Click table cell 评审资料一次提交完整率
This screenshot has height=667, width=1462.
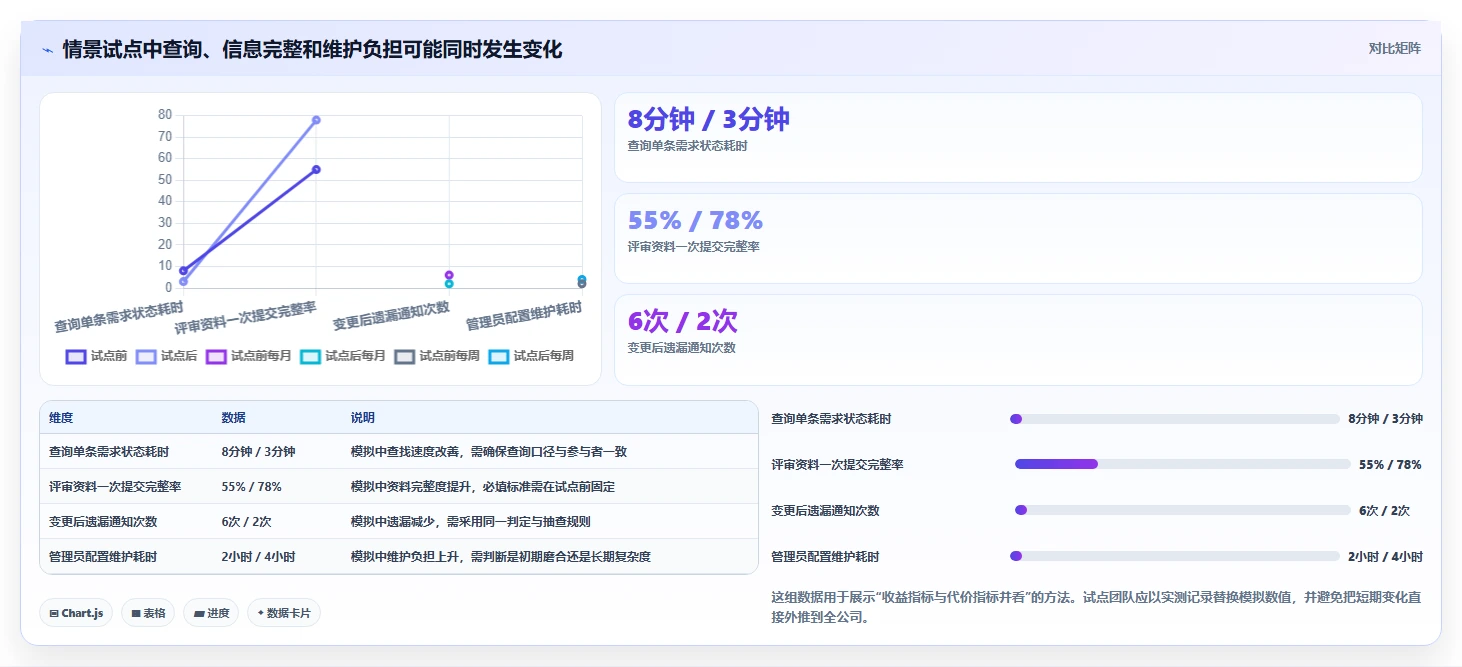point(115,487)
